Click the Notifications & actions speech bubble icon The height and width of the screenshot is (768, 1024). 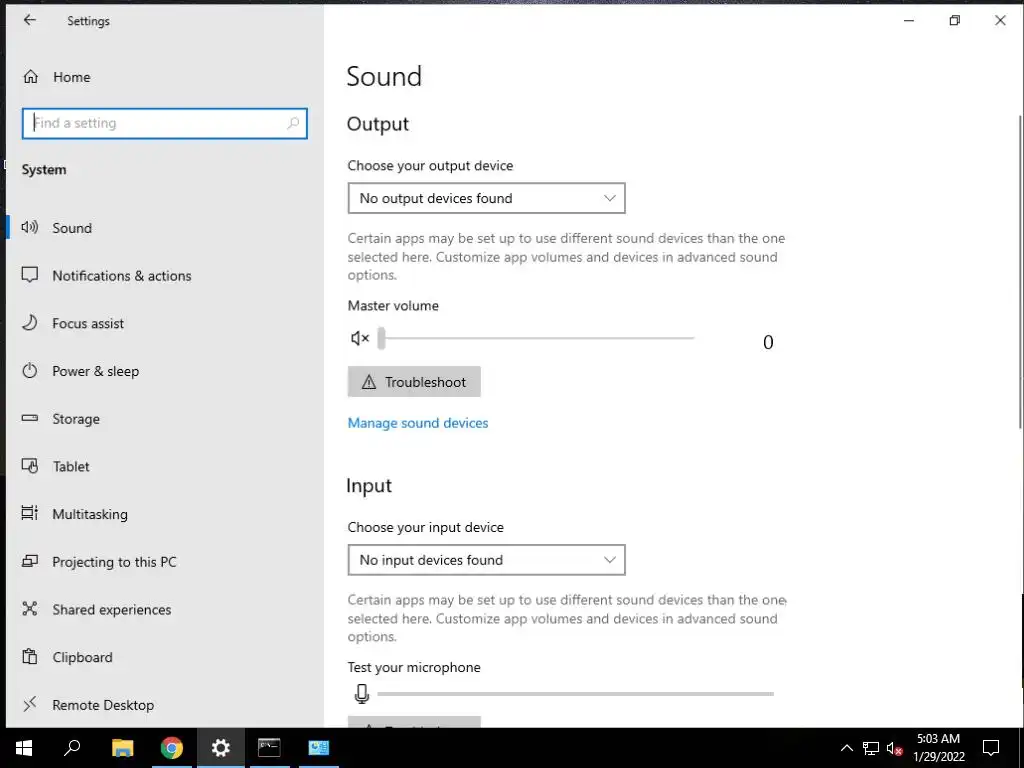click(x=29, y=275)
